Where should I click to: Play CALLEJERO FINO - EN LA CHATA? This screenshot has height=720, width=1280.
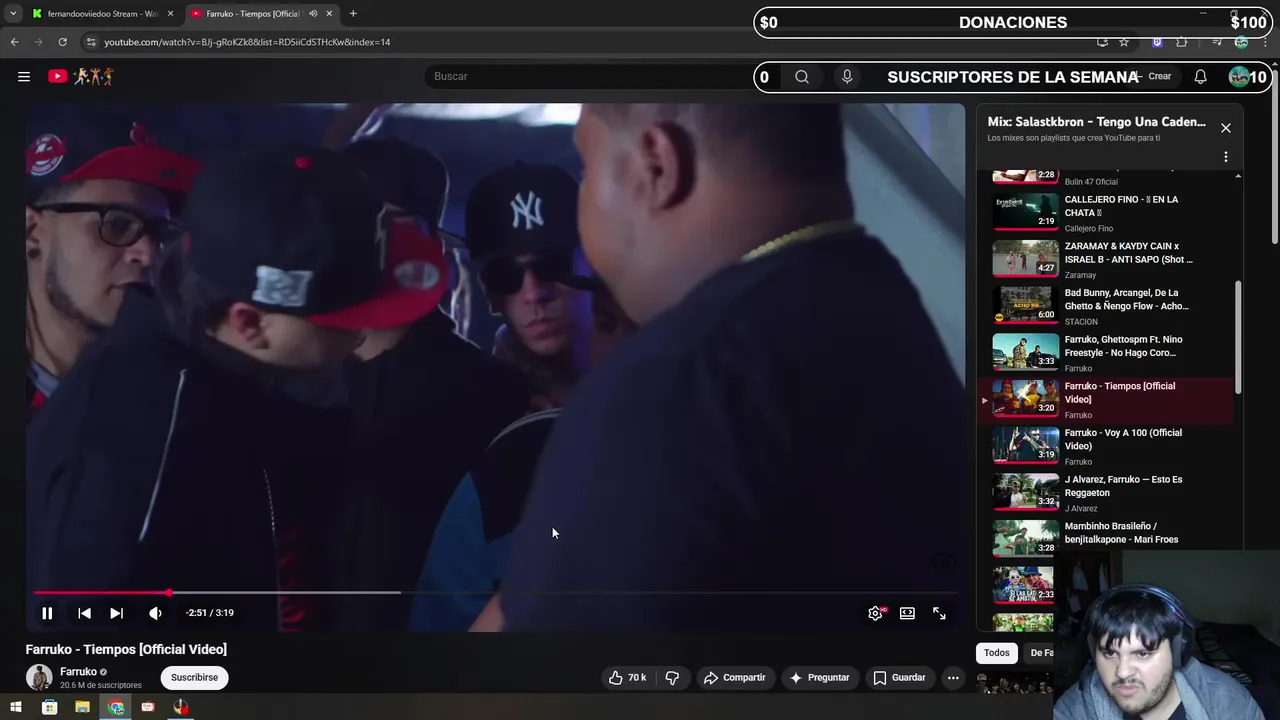pyautogui.click(x=1107, y=212)
